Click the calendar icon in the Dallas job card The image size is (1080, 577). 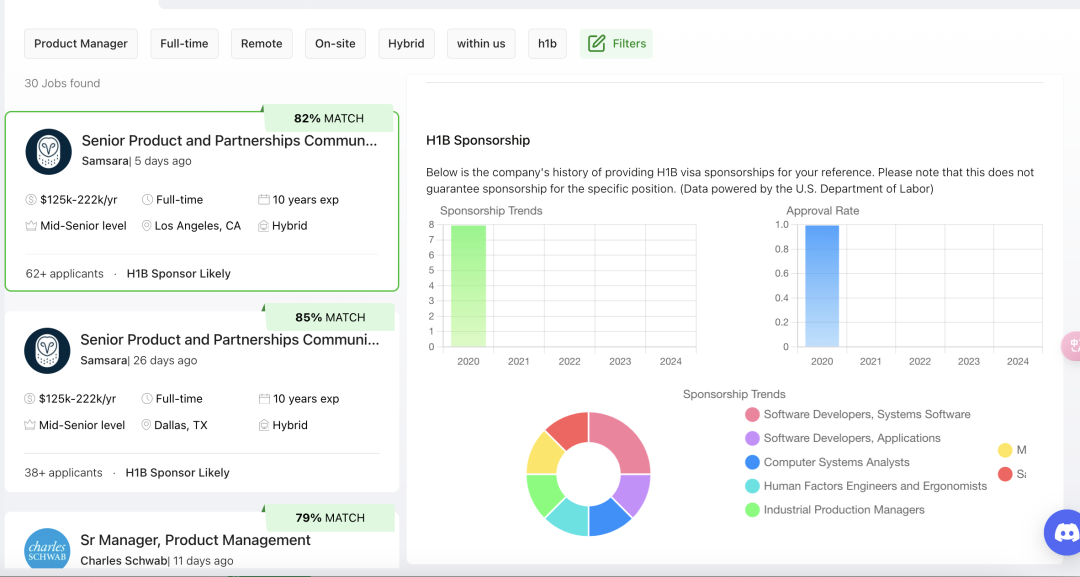[x=264, y=399]
